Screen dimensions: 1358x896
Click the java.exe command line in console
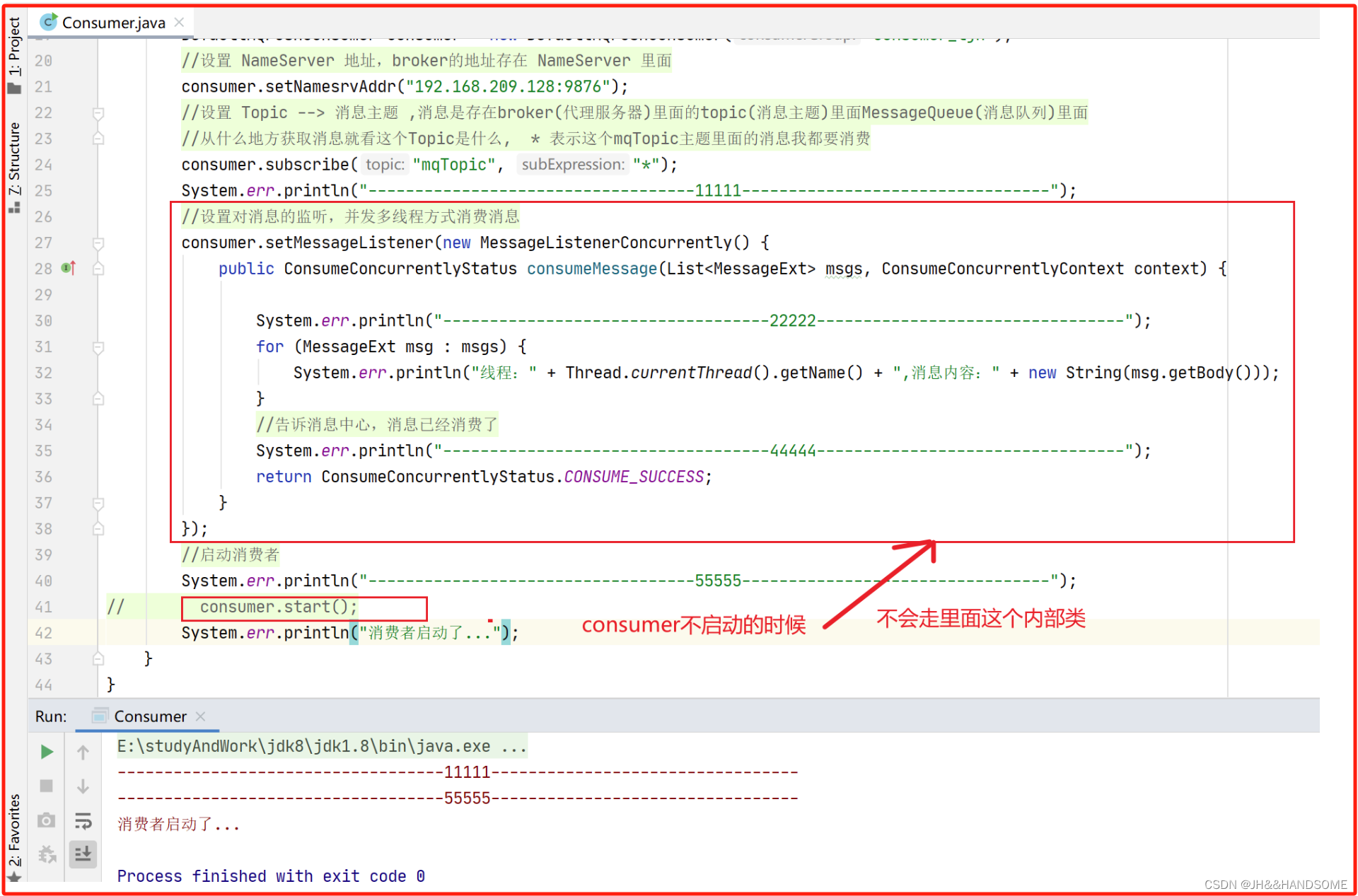click(321, 746)
